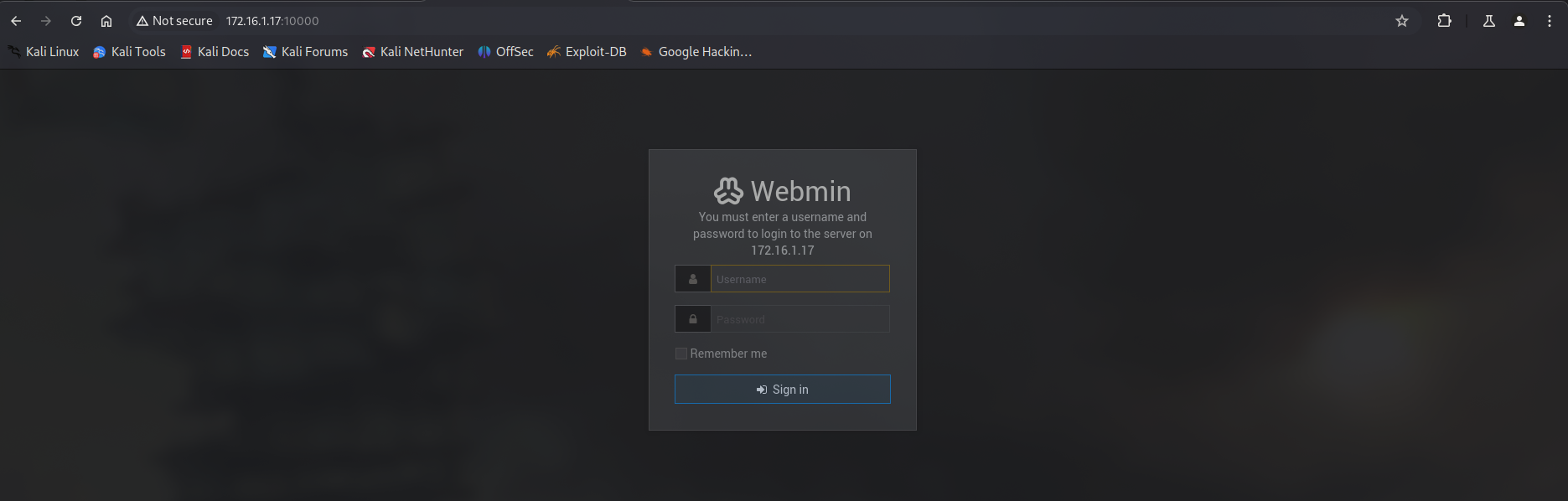Go to browser home page
Viewport: 1568px width, 501px height.
(x=106, y=21)
